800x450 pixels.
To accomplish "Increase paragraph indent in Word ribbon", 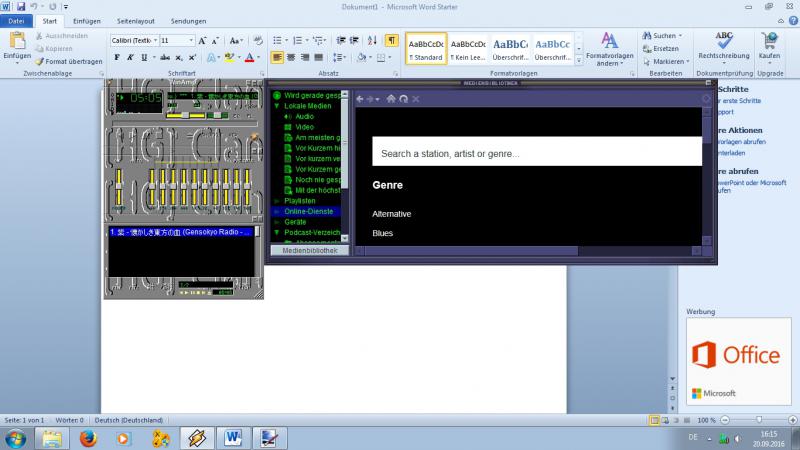I will point(354,40).
